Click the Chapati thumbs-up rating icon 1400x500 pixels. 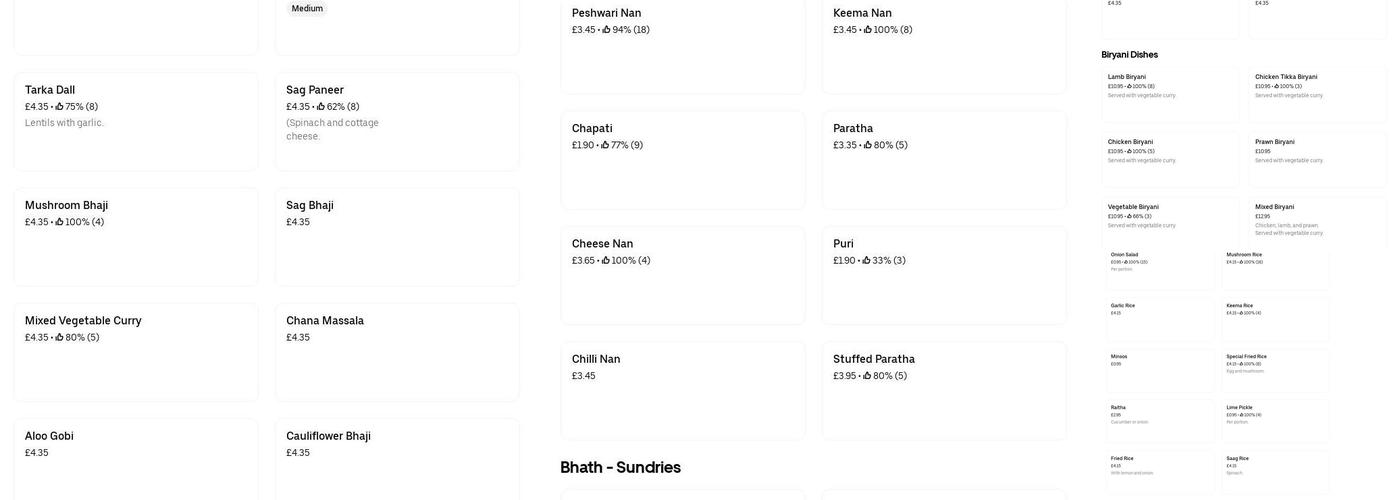coord(605,145)
